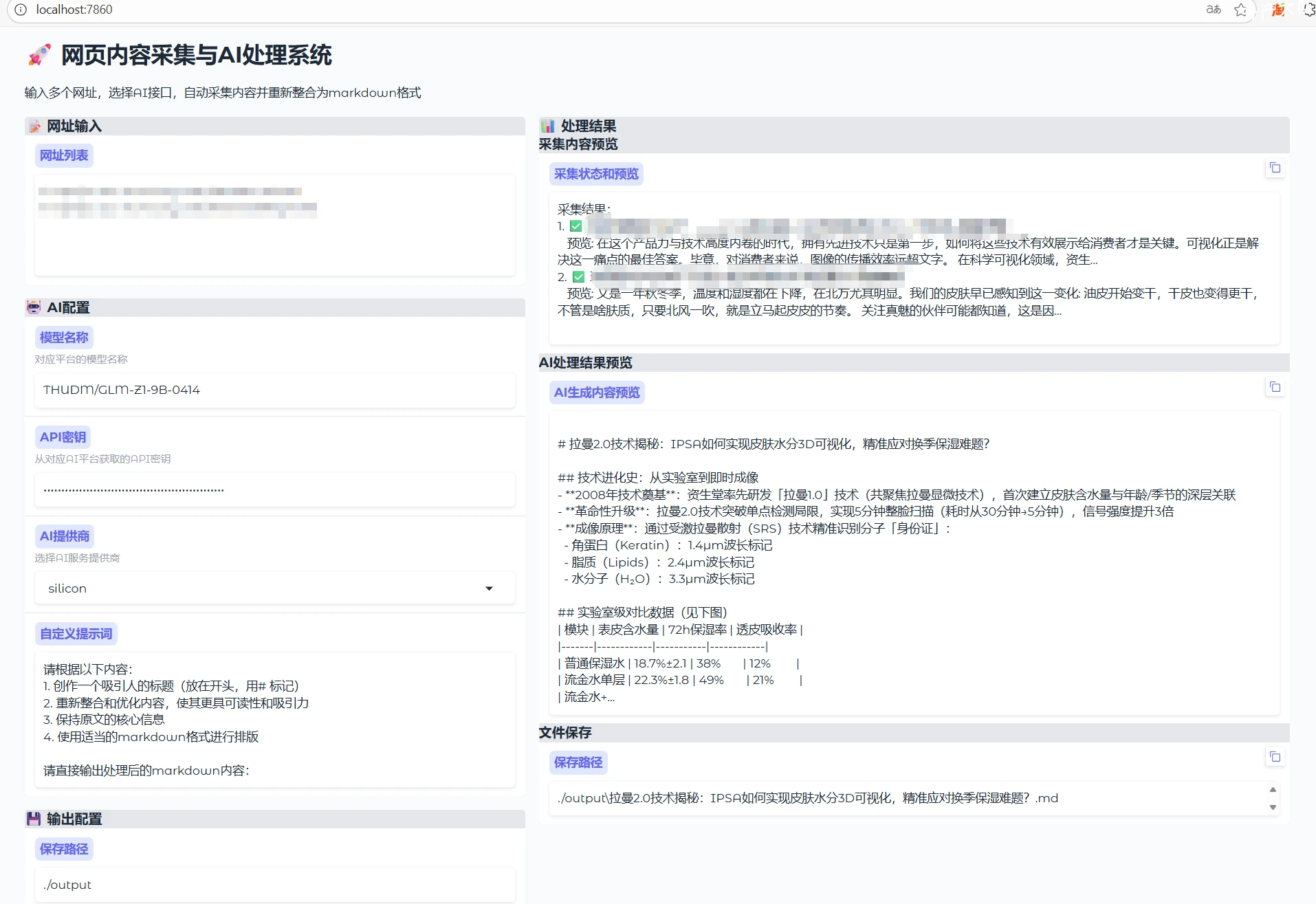Click the '## 技术进化史' line in preview
Screen dimensions: 1316x904
658,478
